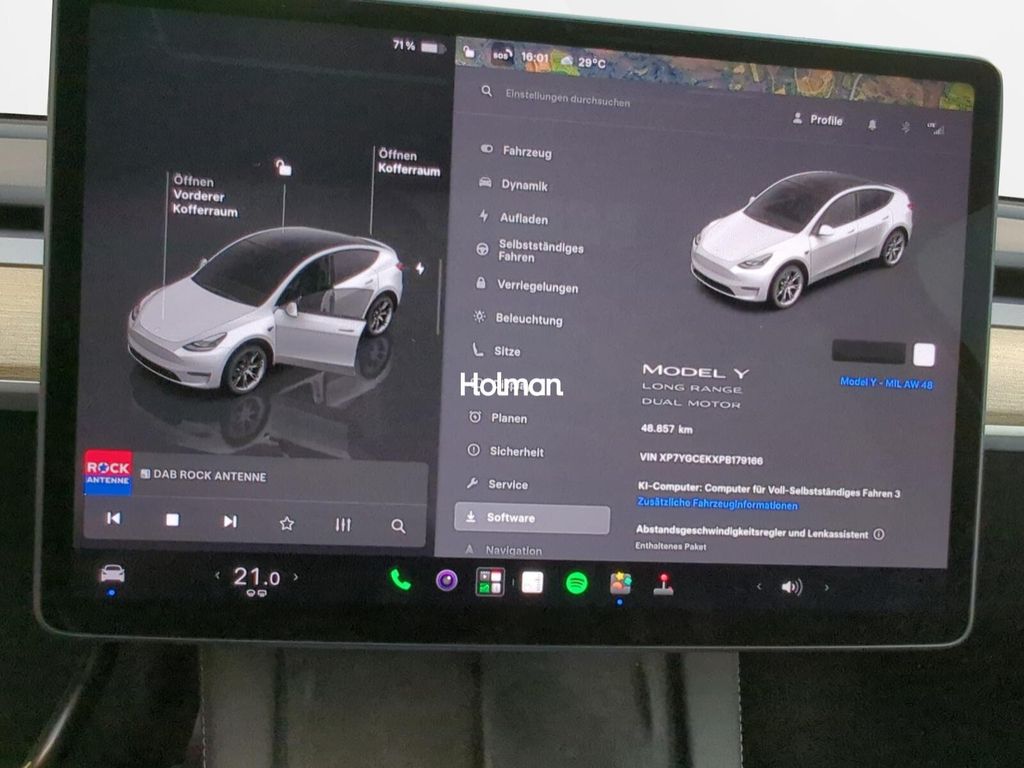Tap the Model Y car image in Software panel

[x=801, y=238]
